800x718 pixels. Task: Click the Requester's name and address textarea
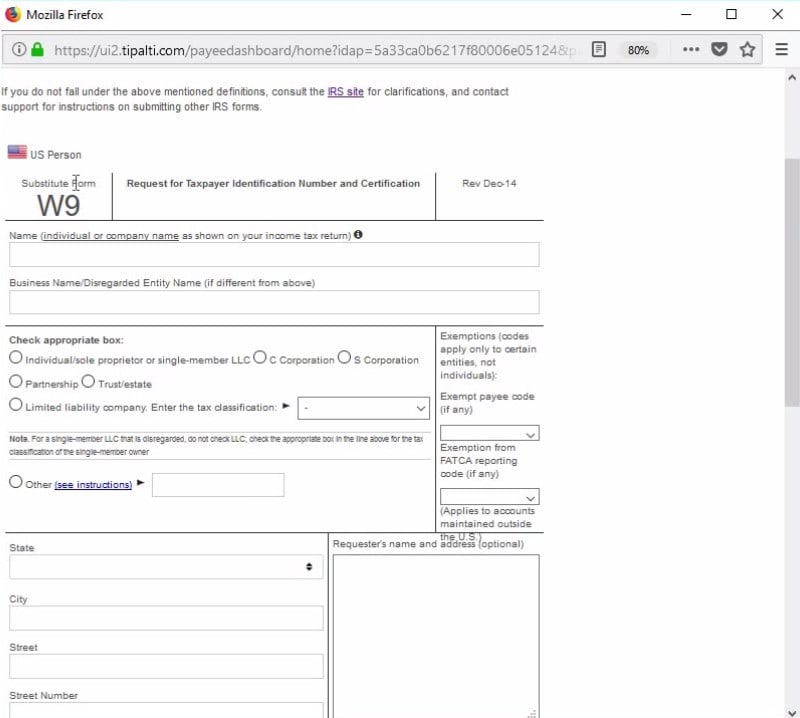[x=436, y=636]
